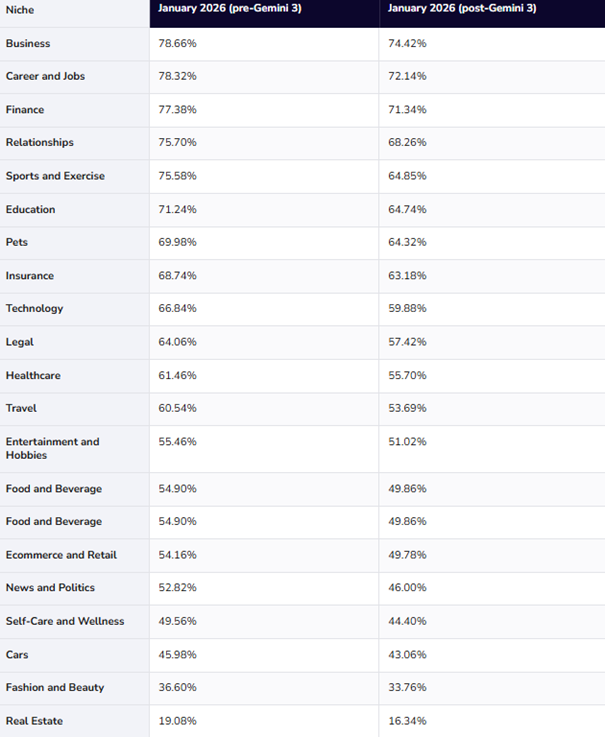
Task: Click the Education niche cell
Action: (x=30, y=209)
